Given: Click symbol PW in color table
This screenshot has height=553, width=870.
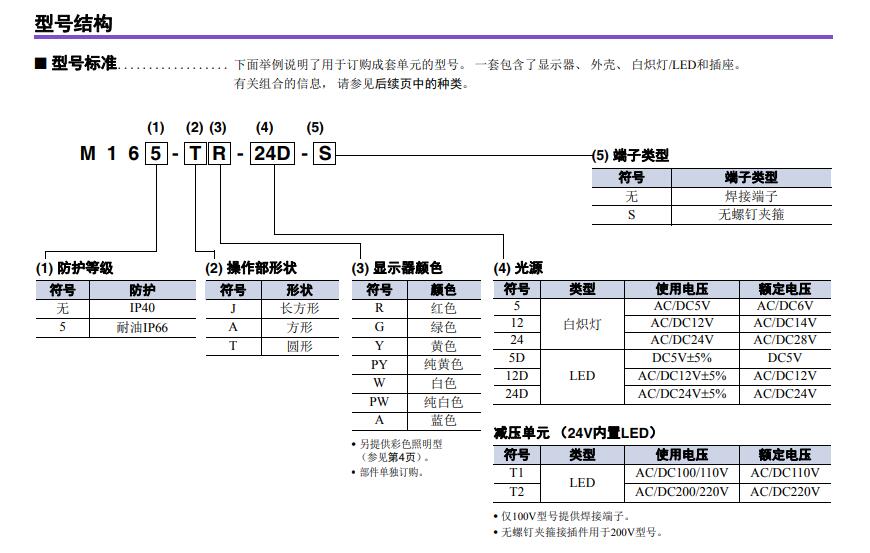Looking at the screenshot, I should tap(379, 402).
